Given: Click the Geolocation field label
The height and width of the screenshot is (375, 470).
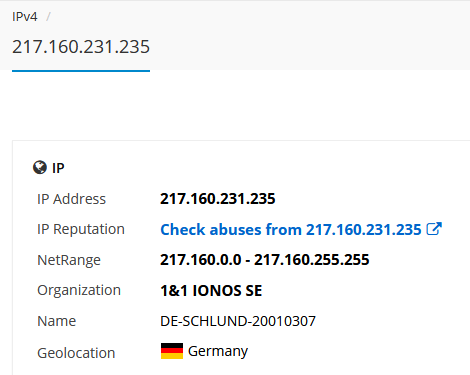Looking at the screenshot, I should (x=76, y=353).
